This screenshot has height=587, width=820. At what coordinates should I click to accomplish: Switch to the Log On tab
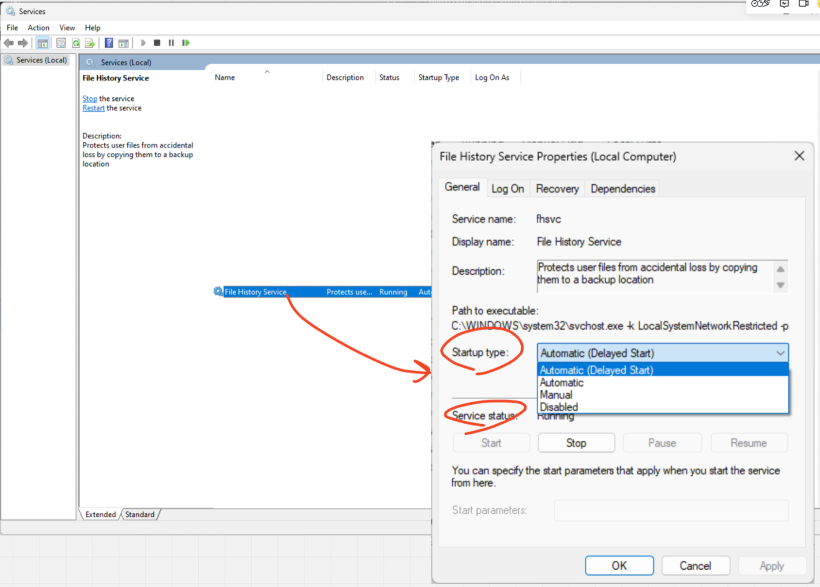pyautogui.click(x=507, y=189)
